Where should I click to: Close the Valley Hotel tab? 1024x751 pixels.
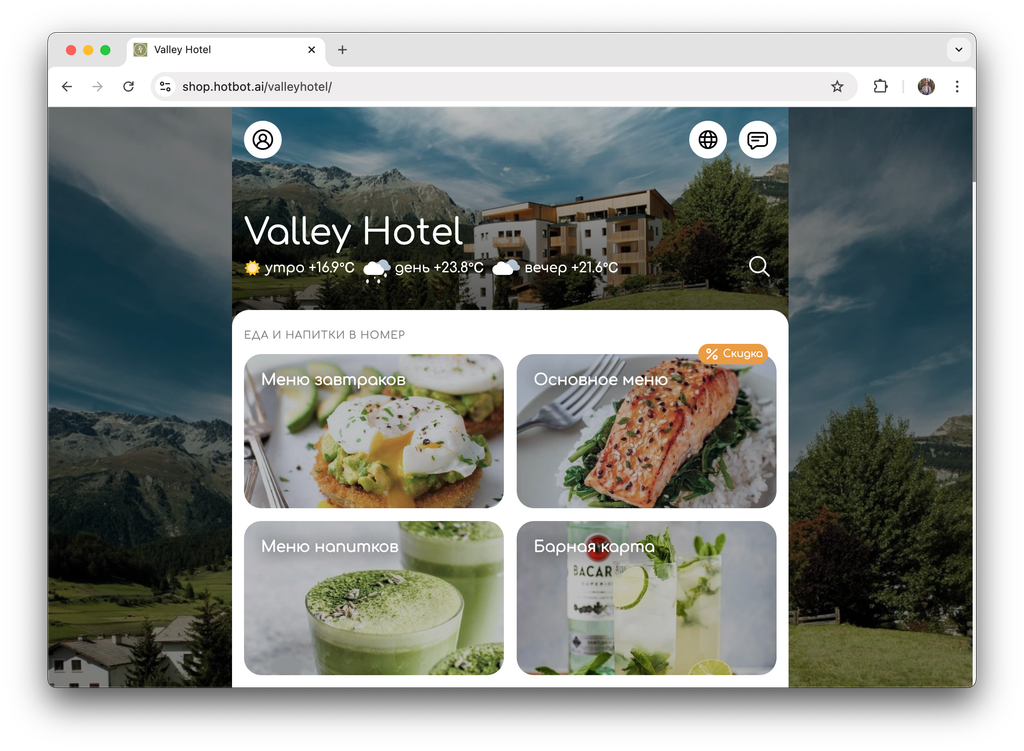tap(312, 50)
